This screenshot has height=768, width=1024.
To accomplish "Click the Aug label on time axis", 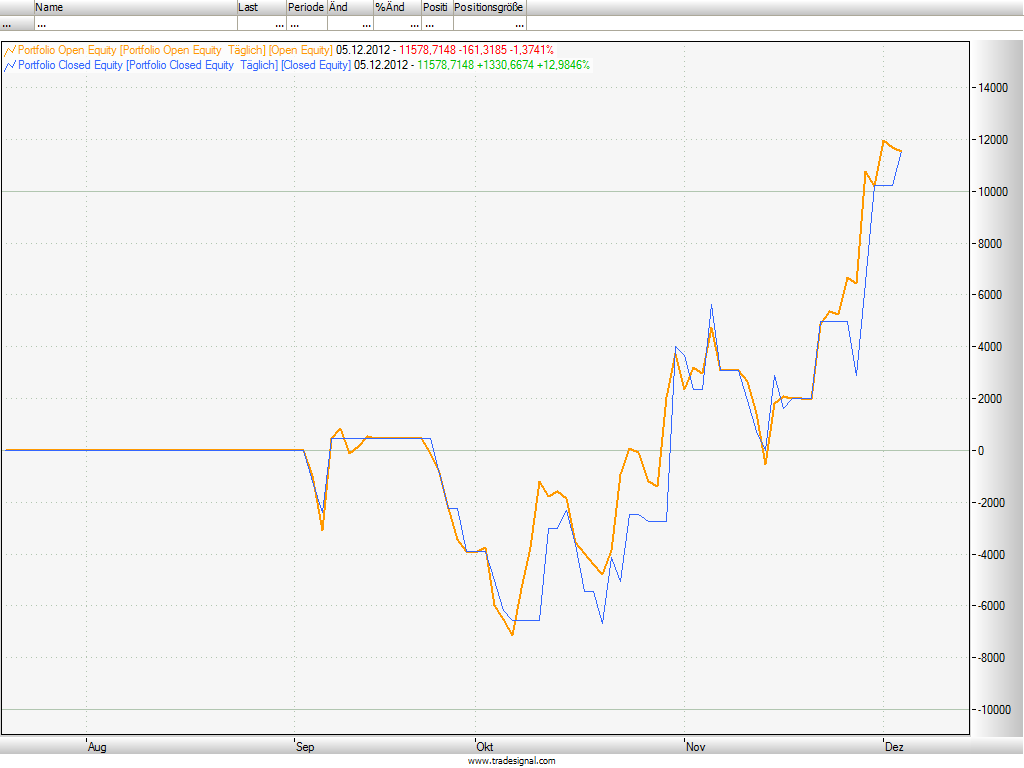I will click(97, 747).
